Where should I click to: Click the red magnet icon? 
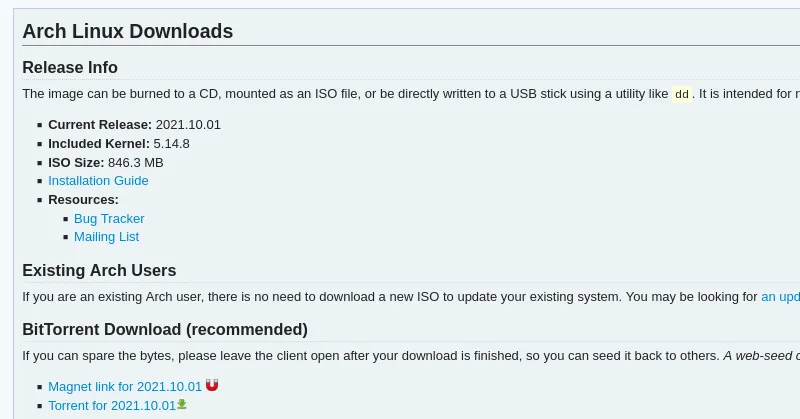(212, 386)
